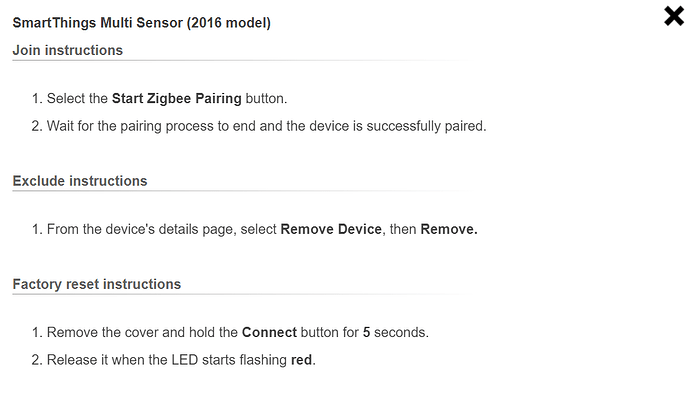The image size is (690, 410).
Task: Select the Join instructions heading
Action: click(x=67, y=50)
